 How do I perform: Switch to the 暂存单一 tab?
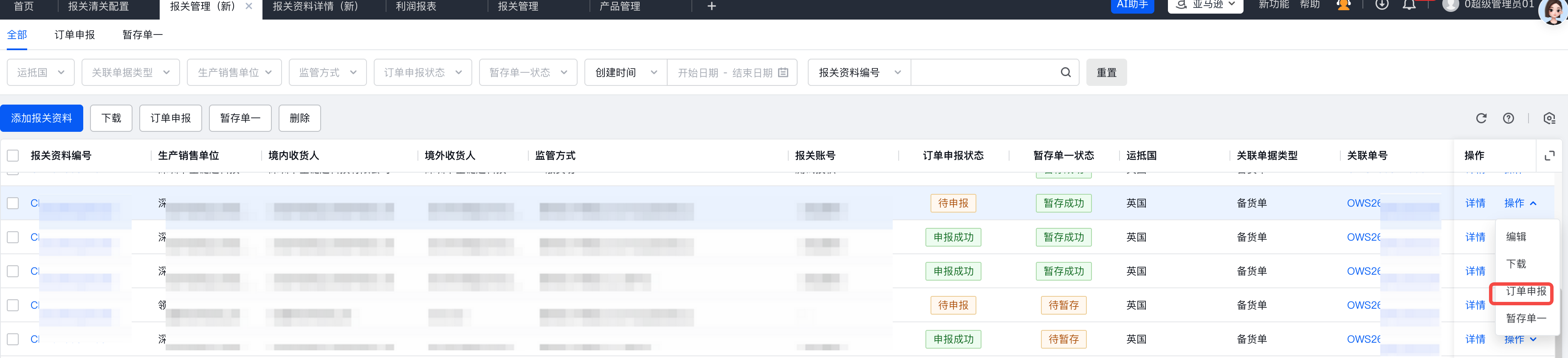pos(142,35)
